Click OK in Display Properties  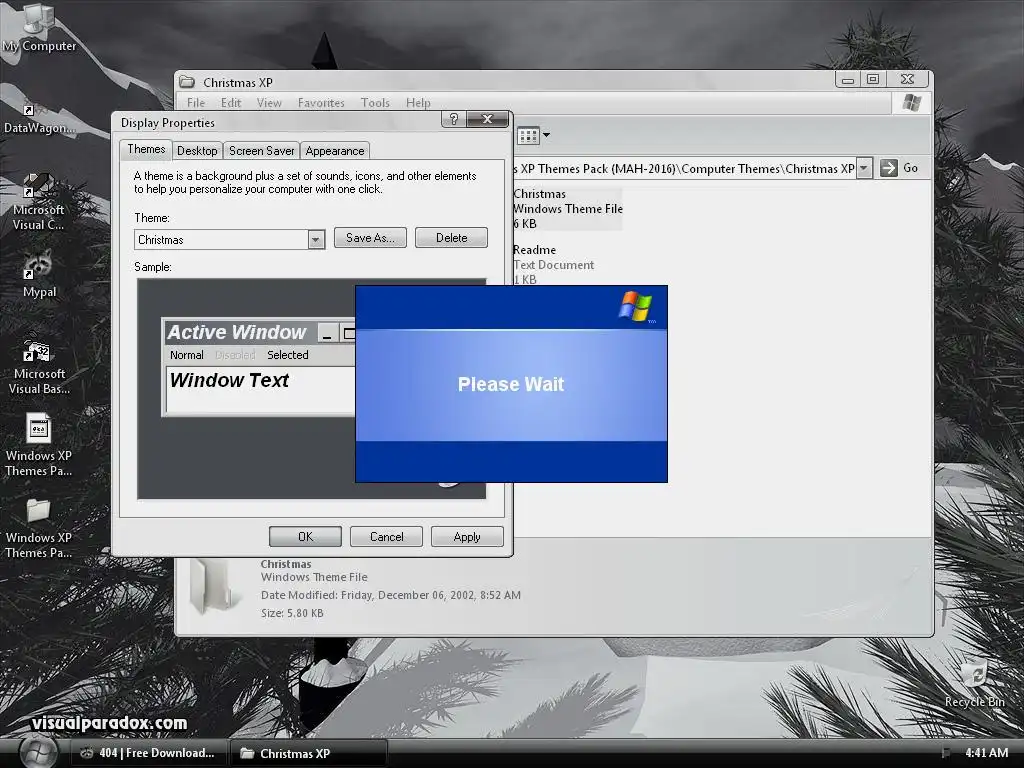point(305,537)
